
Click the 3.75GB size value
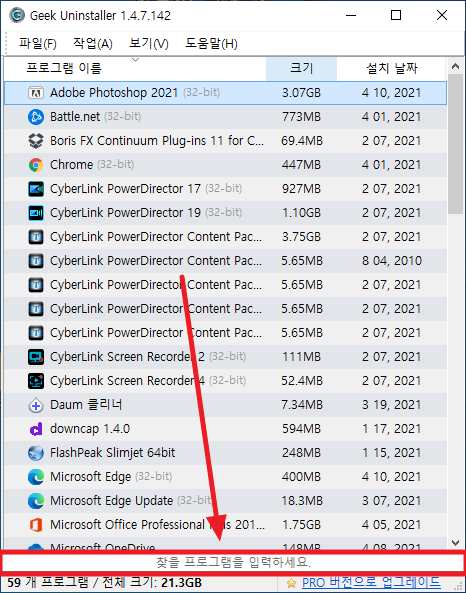(x=301, y=237)
